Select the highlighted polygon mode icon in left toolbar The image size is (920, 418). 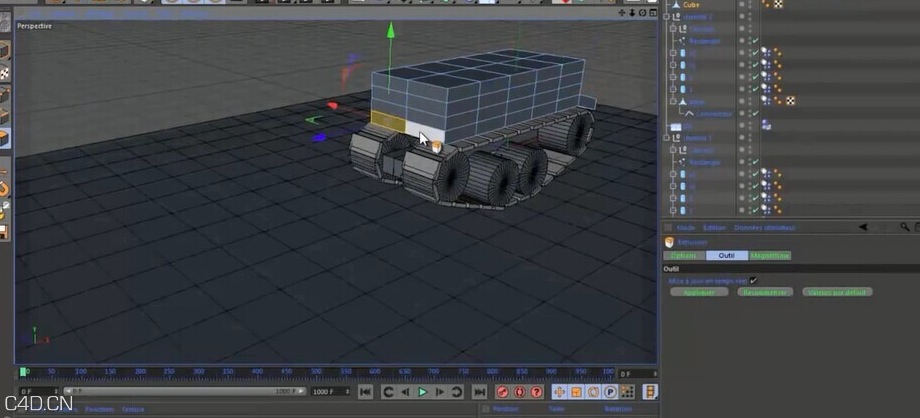[4, 139]
